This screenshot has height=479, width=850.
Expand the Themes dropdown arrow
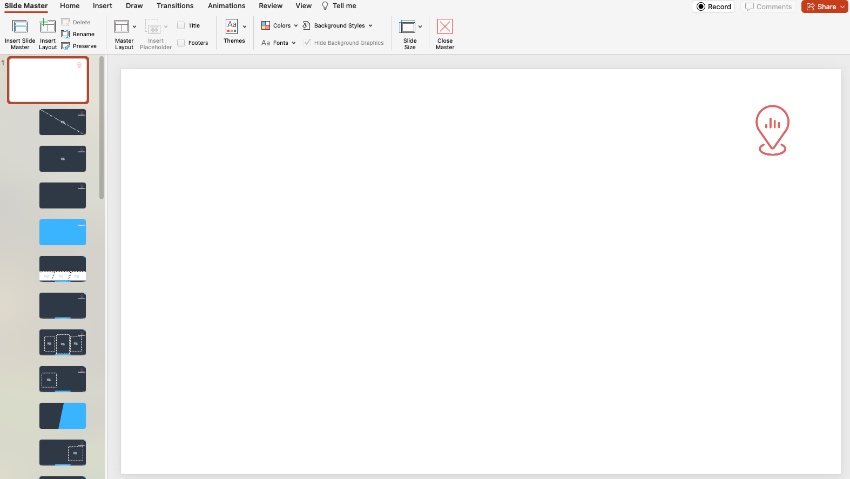[x=244, y=27]
